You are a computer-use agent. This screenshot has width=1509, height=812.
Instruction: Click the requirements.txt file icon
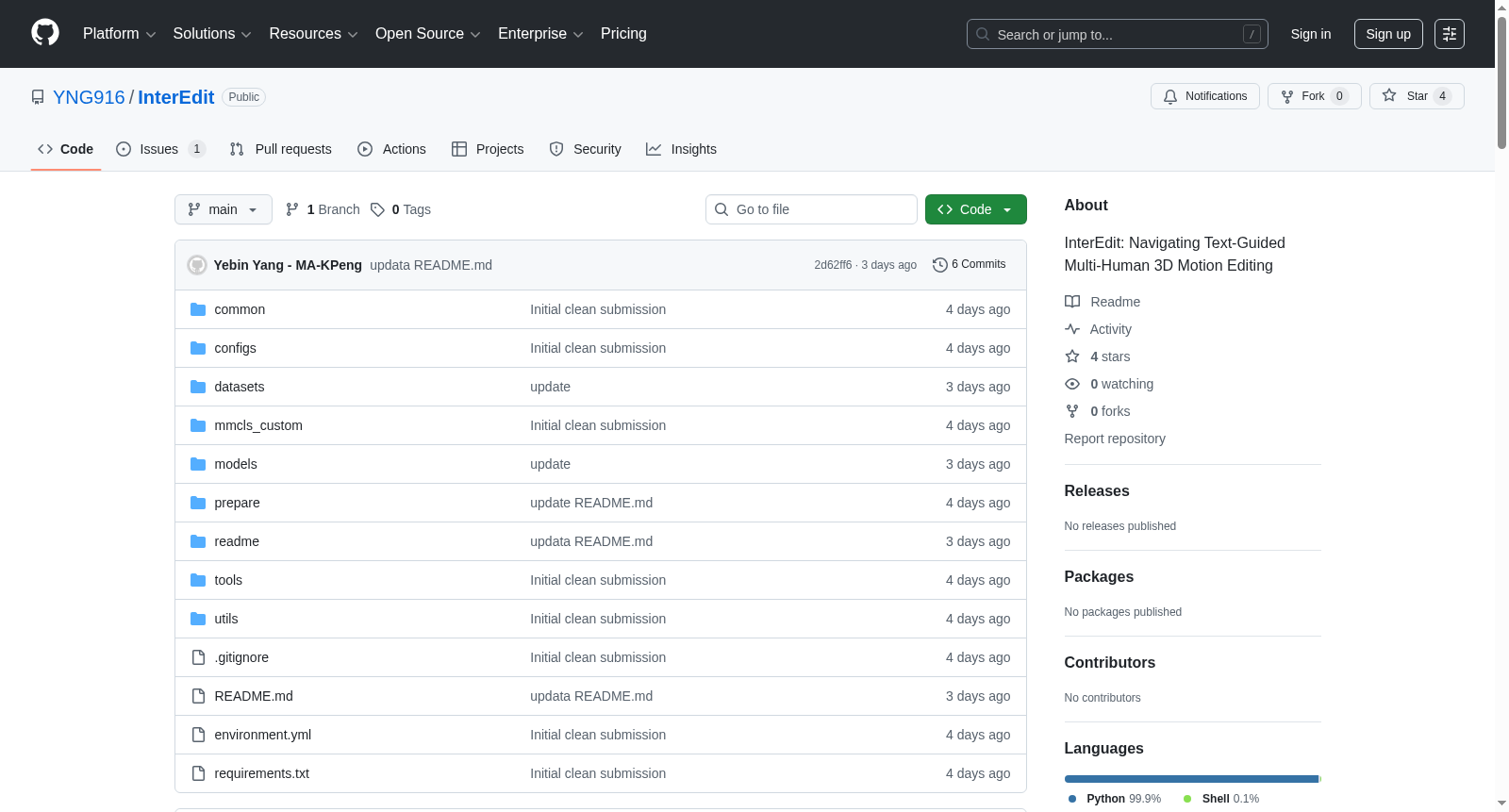198,773
